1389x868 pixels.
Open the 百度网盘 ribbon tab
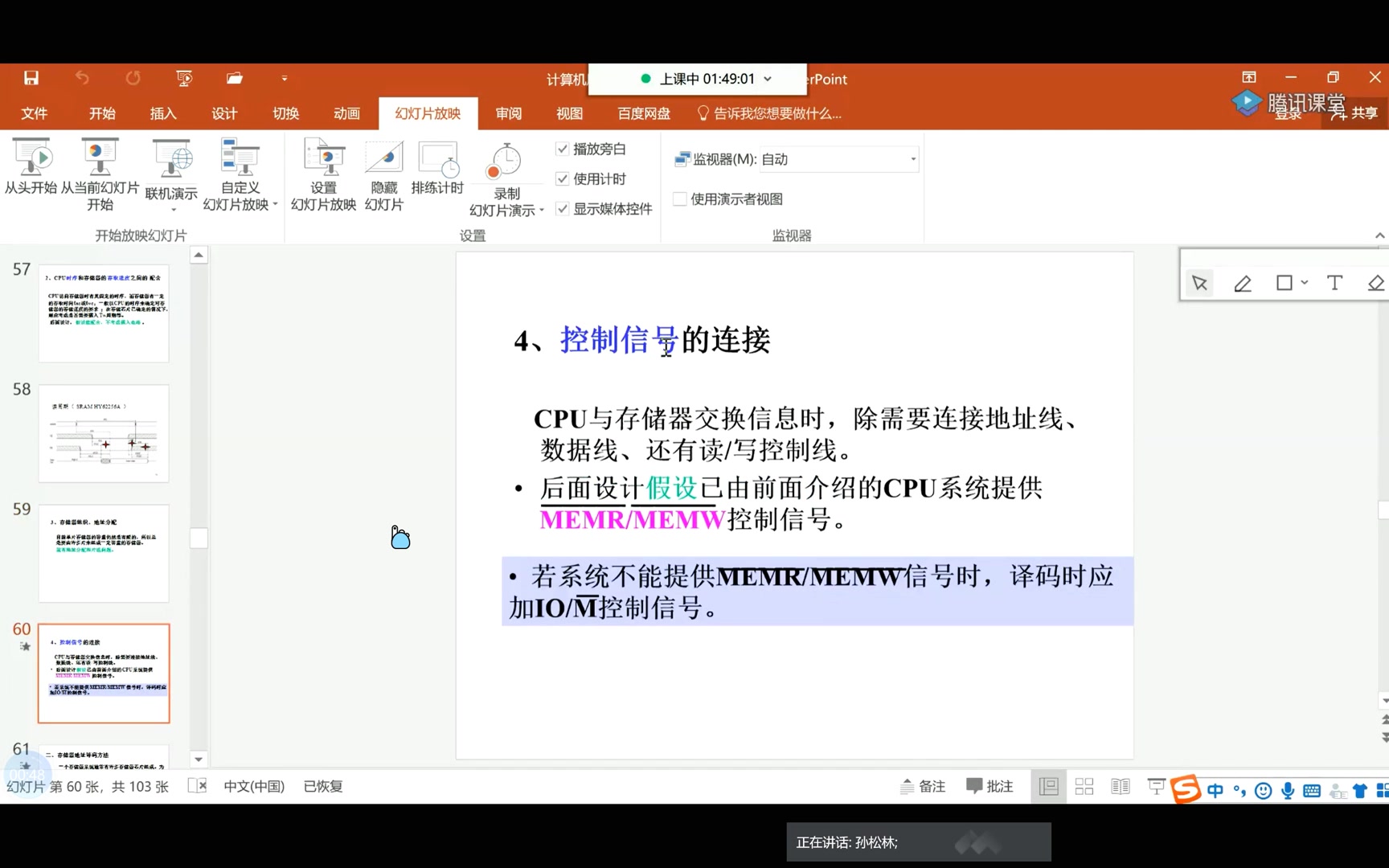click(x=644, y=113)
